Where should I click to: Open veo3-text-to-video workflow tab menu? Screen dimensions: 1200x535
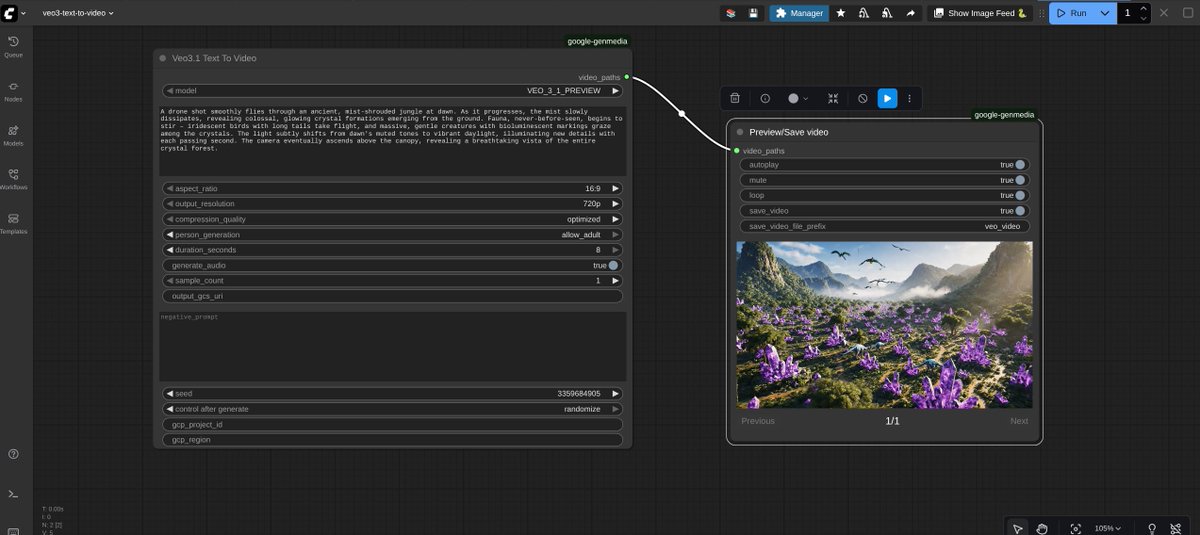tap(78, 13)
